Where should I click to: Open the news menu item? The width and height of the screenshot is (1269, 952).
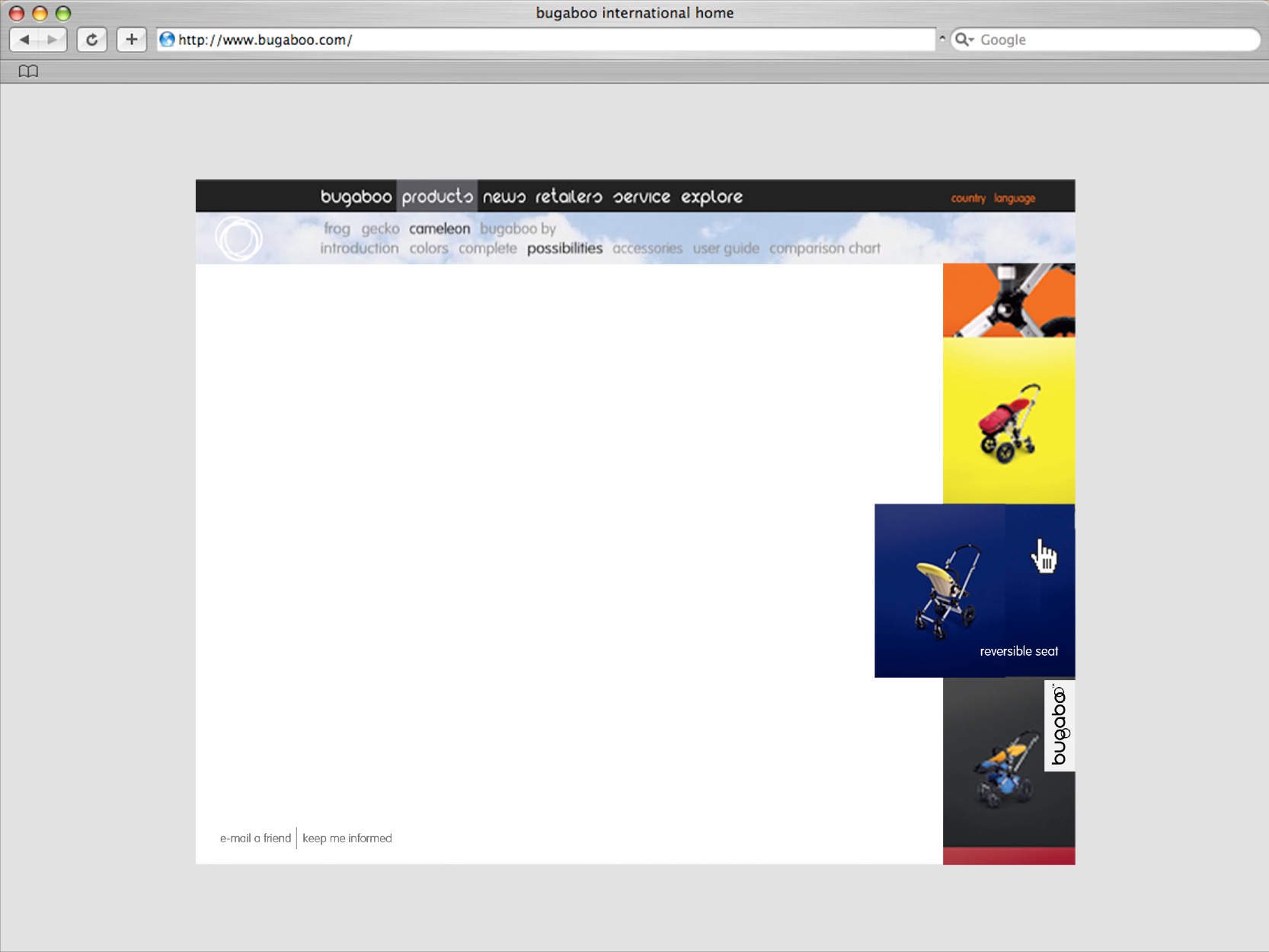503,196
